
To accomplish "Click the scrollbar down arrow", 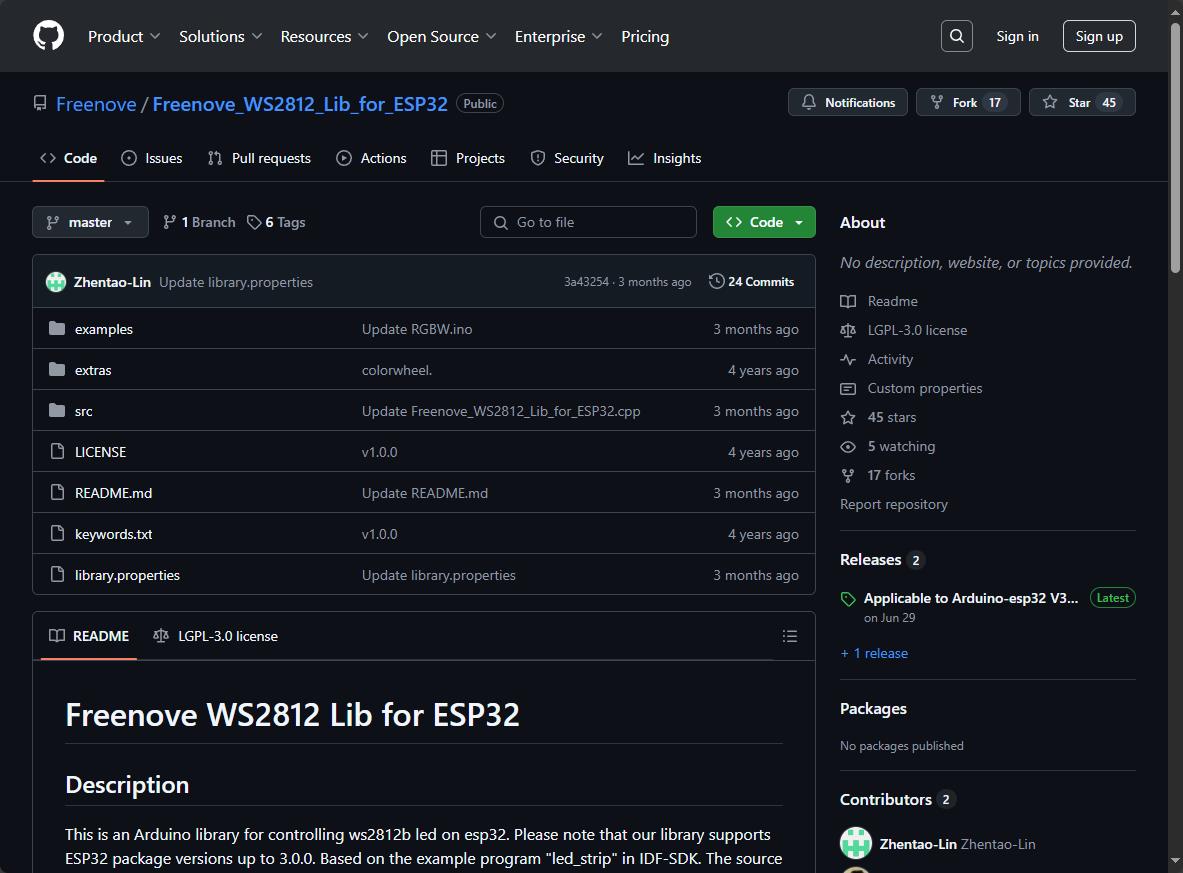I will pos(1175,861).
